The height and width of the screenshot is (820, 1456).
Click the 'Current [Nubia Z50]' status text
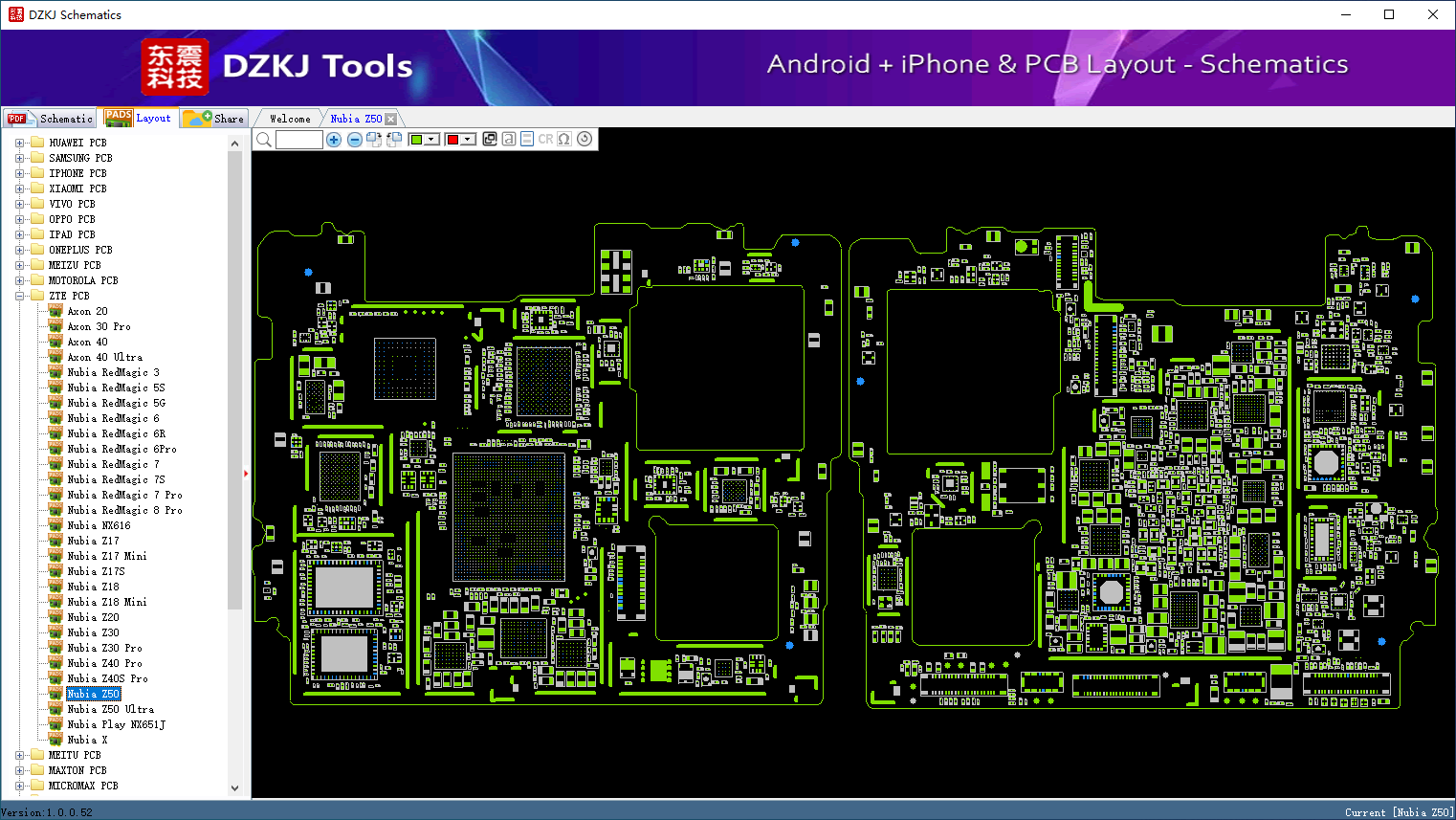coord(1399,812)
